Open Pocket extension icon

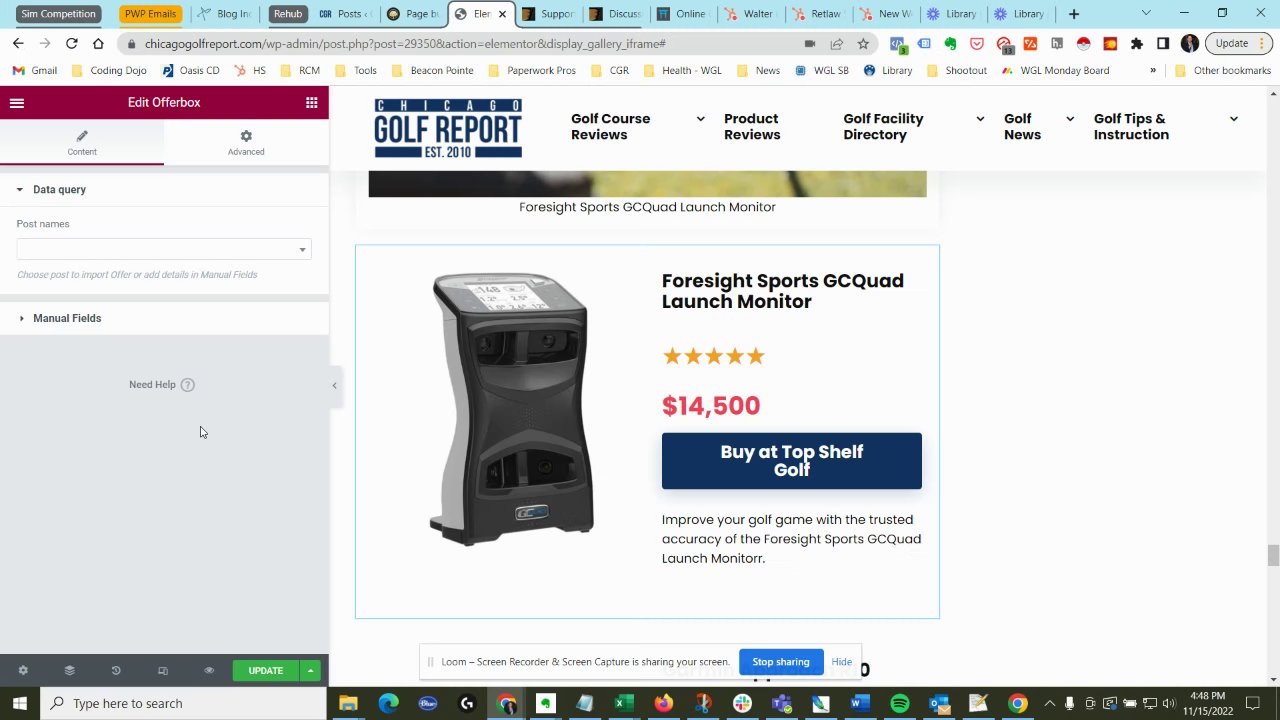[977, 44]
